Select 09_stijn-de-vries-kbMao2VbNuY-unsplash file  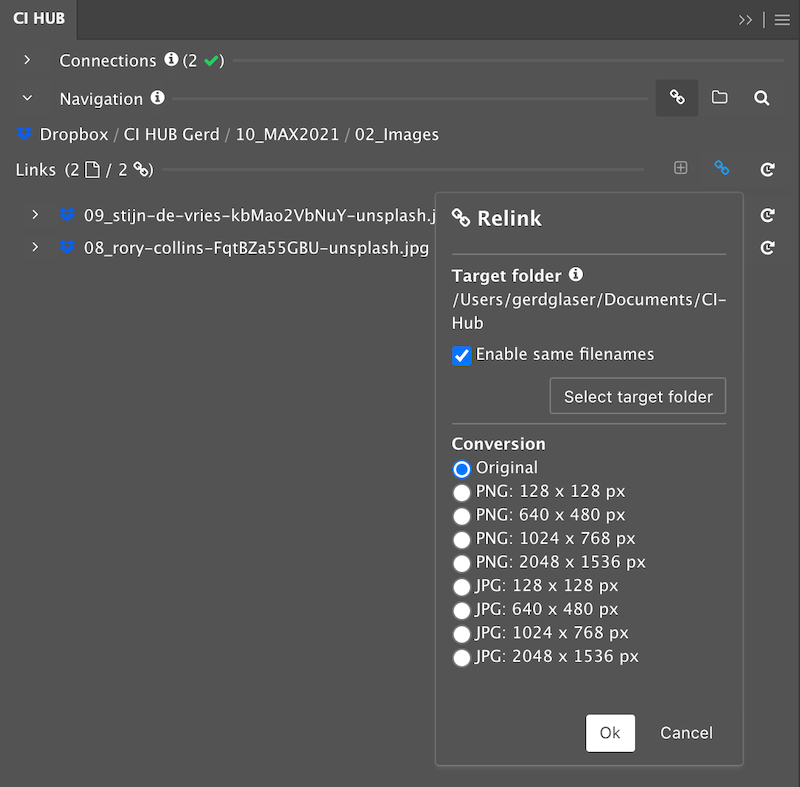coord(260,215)
